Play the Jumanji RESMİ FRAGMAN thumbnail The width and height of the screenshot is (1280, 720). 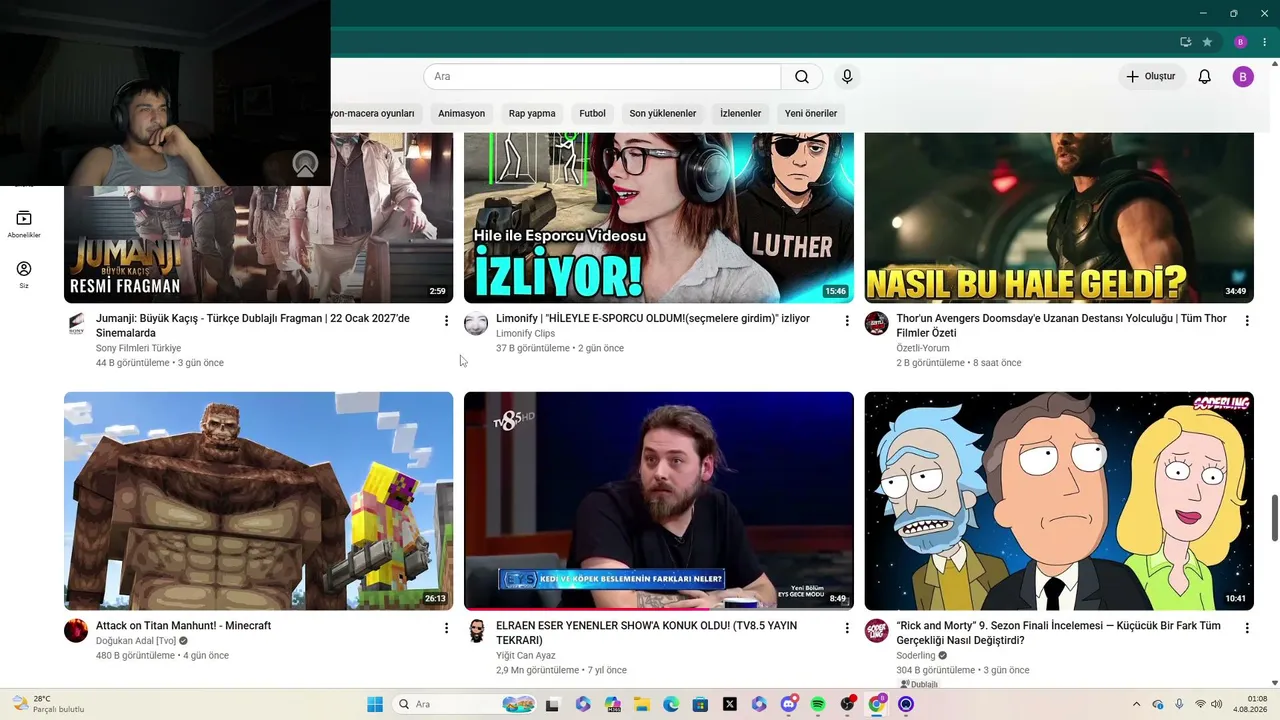(x=258, y=218)
